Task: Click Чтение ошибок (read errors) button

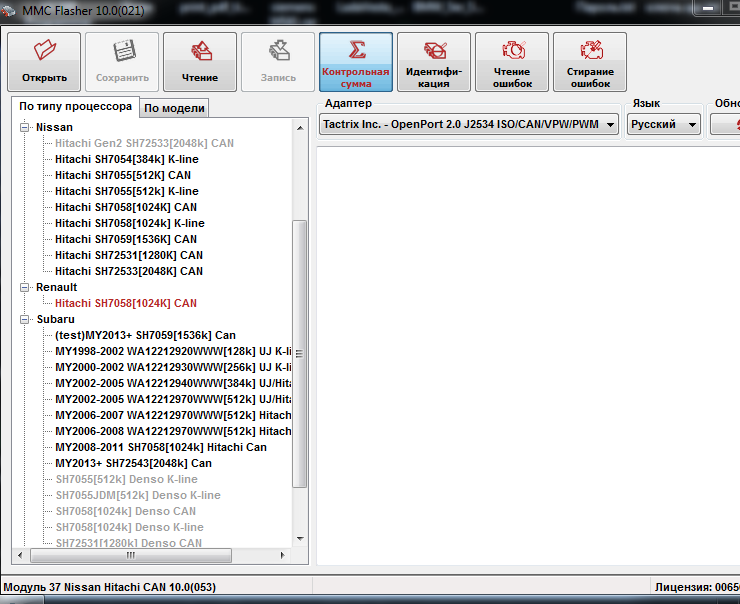Action: coord(512,62)
